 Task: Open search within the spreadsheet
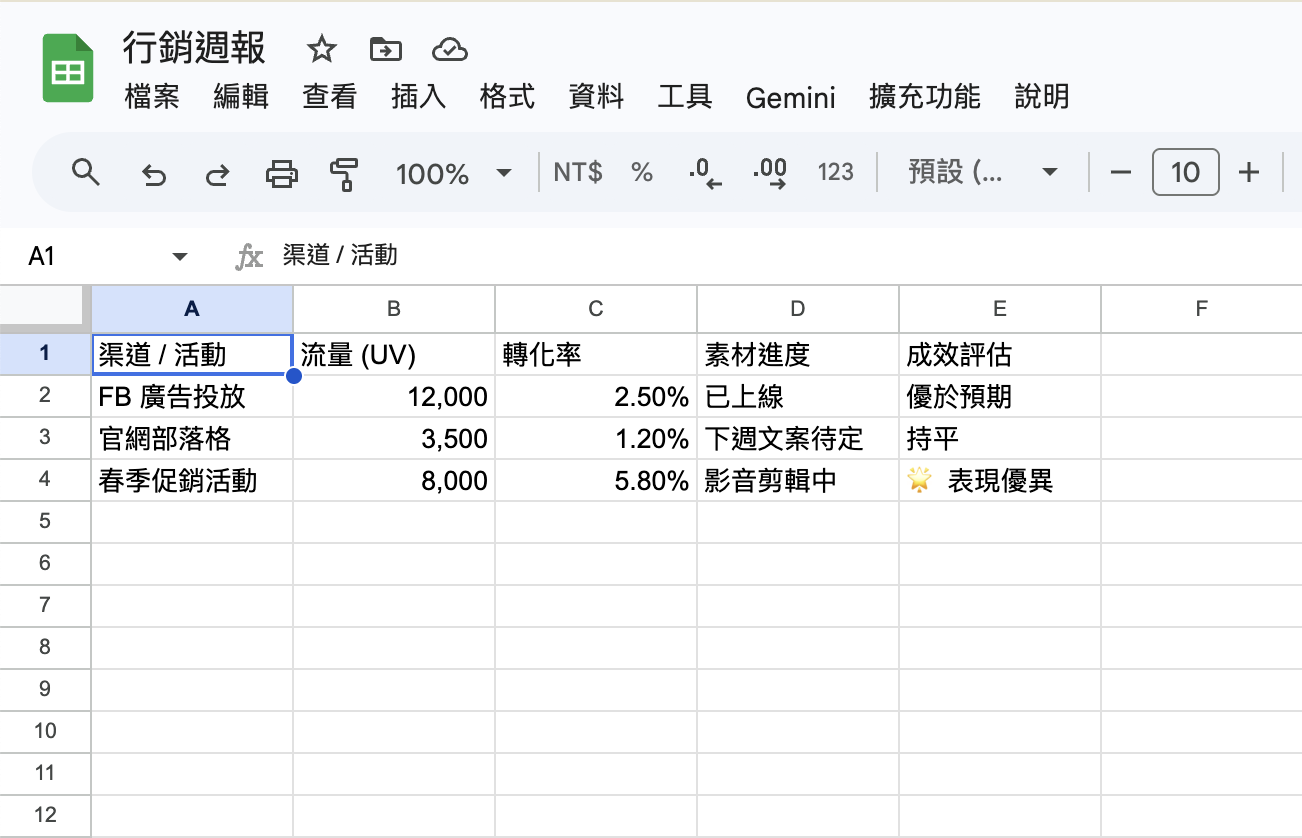pos(86,172)
